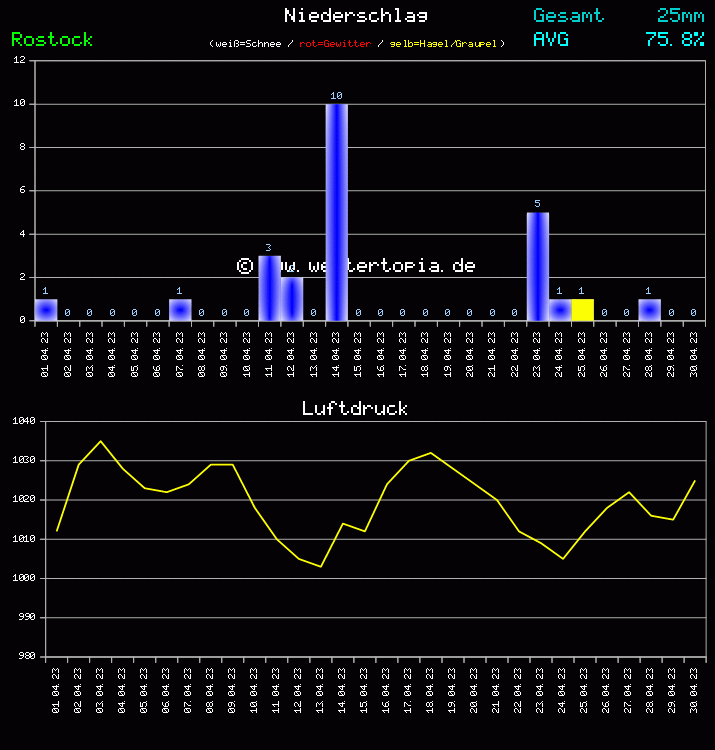
Task: Click the Niederschlag chart title
Action: point(356,15)
